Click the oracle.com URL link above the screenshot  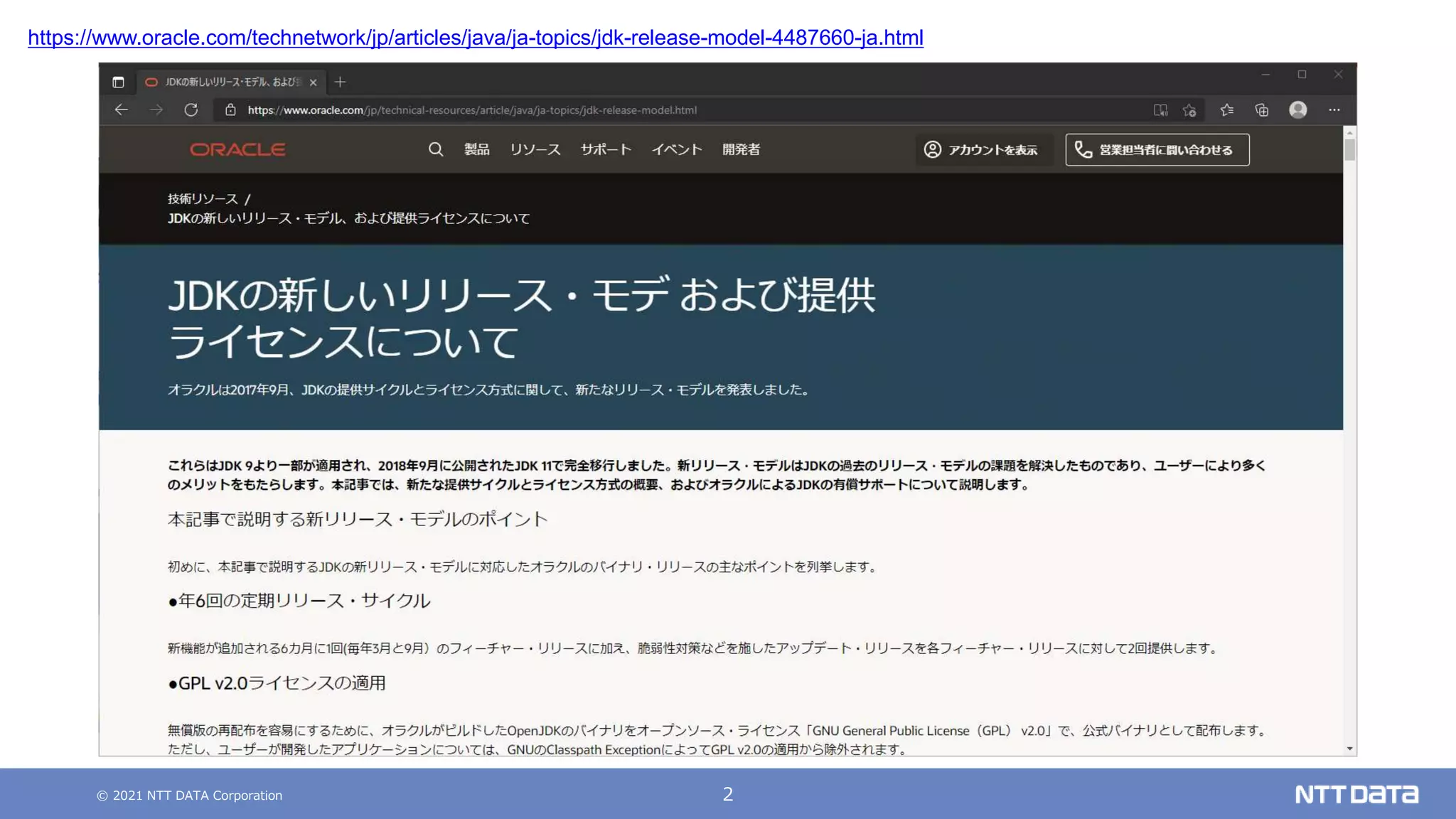475,37
